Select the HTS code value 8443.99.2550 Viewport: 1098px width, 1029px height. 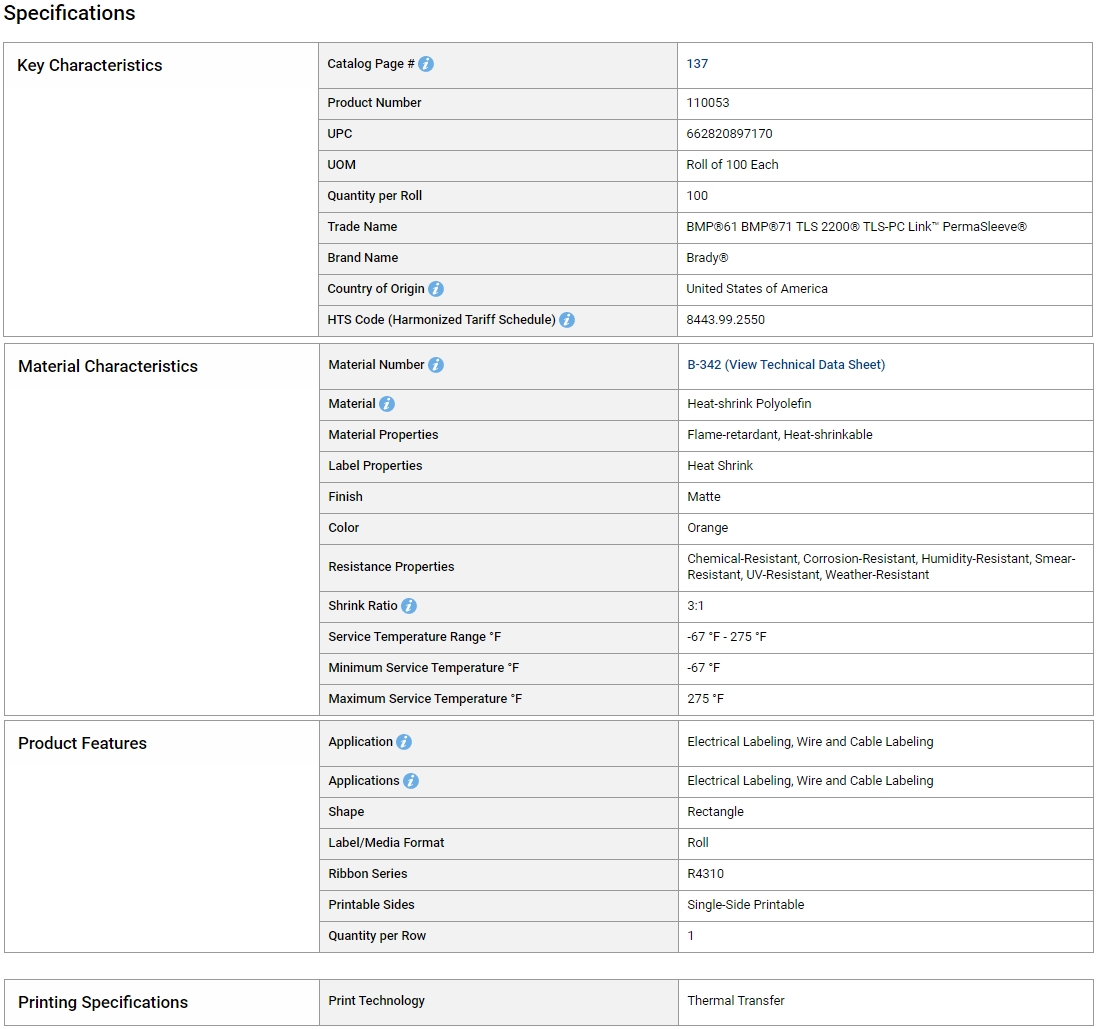pyautogui.click(x=725, y=320)
